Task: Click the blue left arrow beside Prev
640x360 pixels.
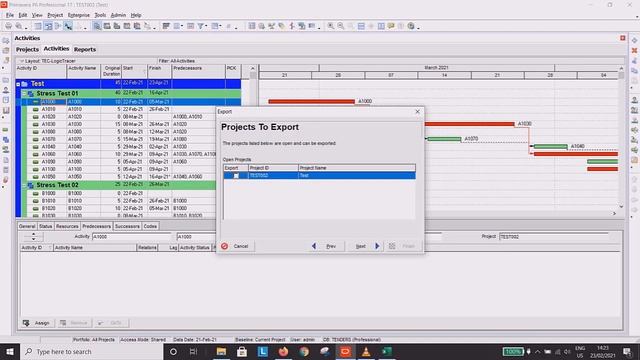Action: coord(313,246)
